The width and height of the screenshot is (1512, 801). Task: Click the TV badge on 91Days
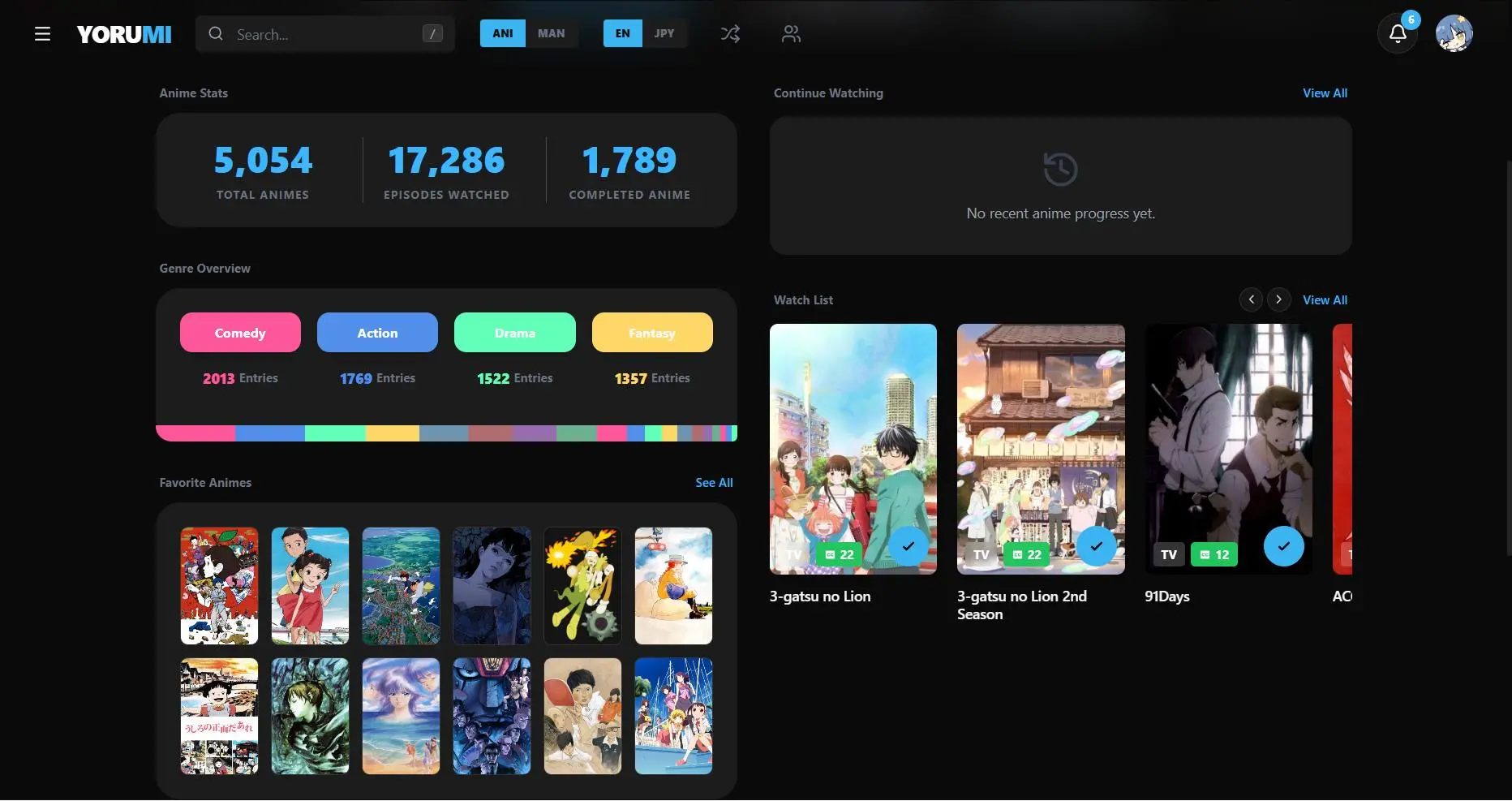click(1169, 554)
